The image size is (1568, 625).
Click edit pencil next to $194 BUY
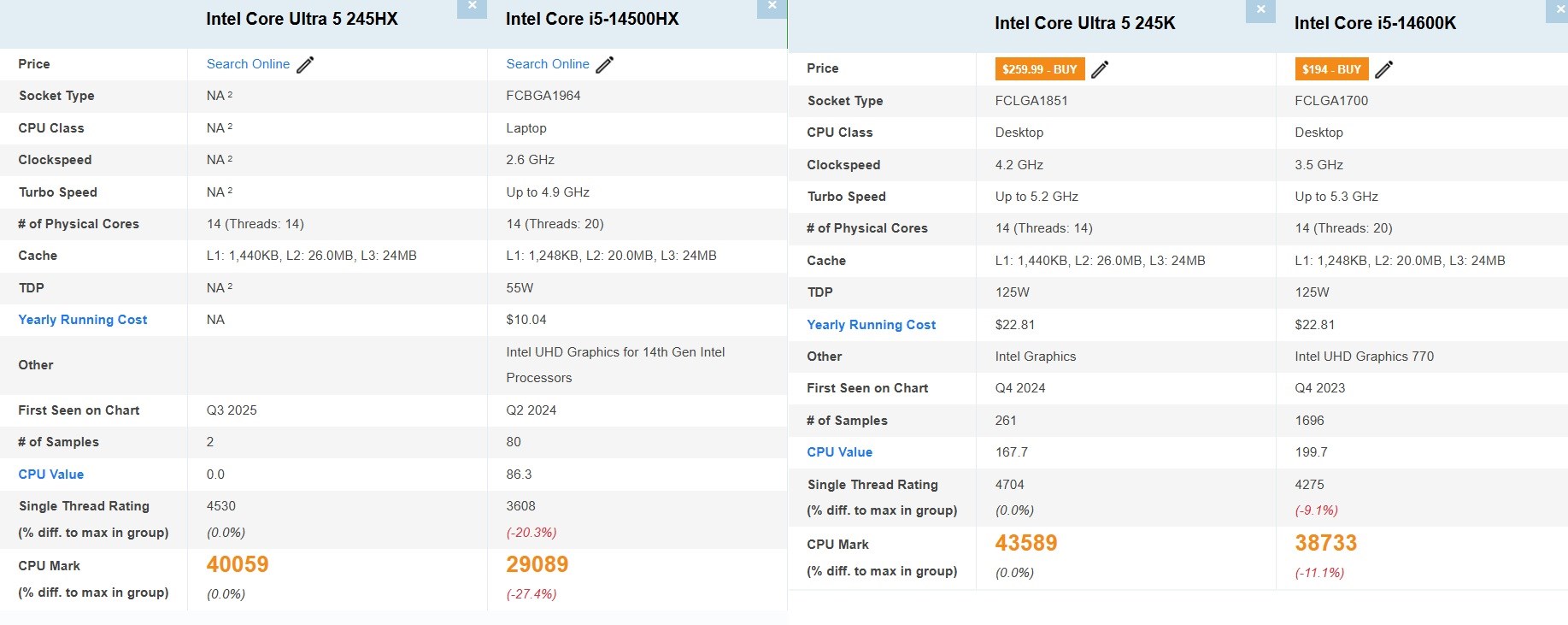click(1384, 69)
